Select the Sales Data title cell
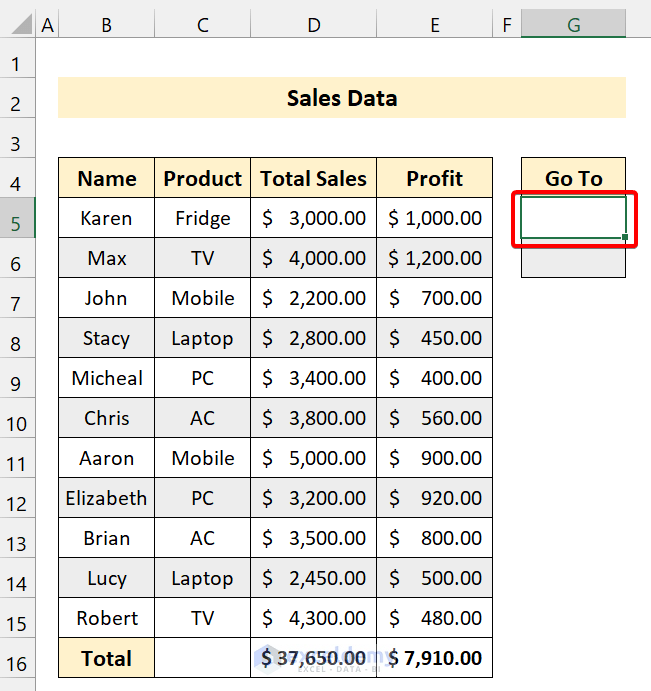 (x=341, y=98)
